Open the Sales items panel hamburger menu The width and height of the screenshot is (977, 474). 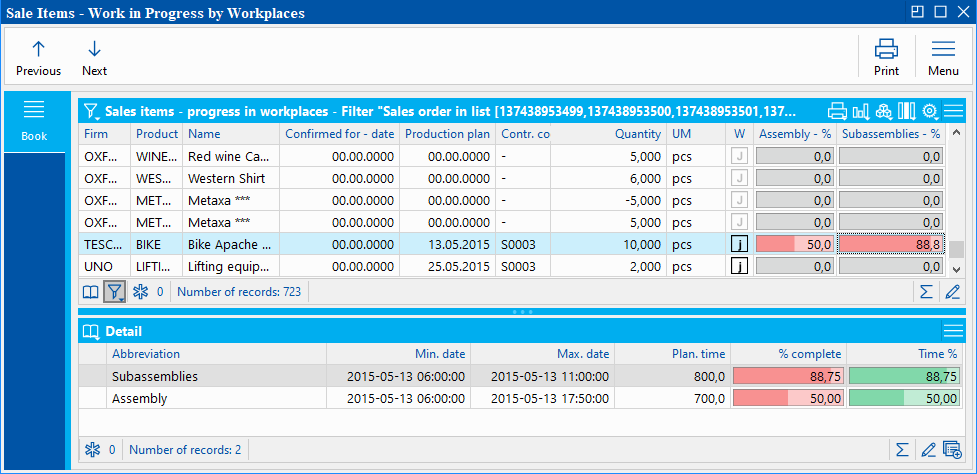click(953, 111)
